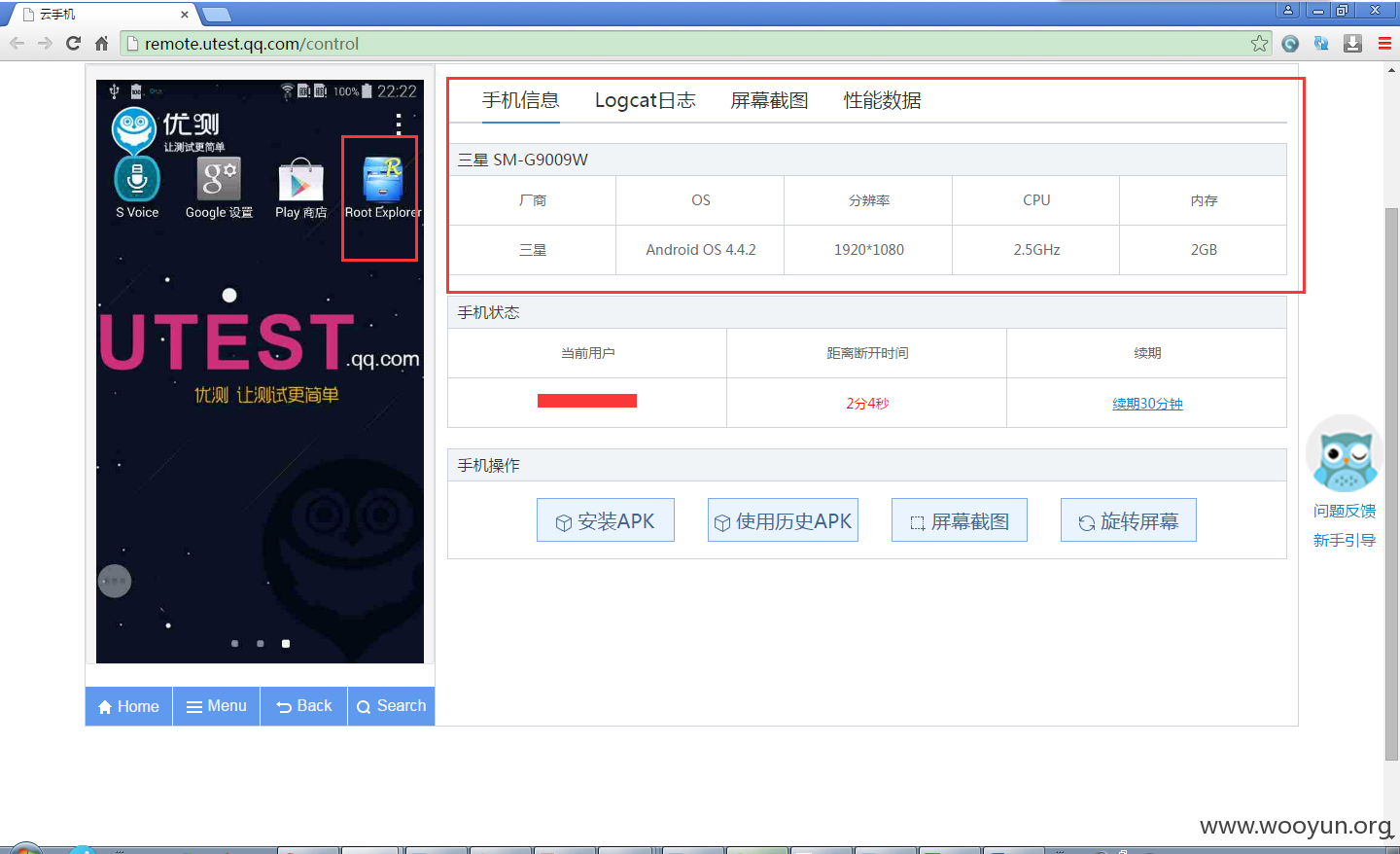Open the 问题反馈 feedback link
Image resolution: width=1400 pixels, height=854 pixels.
(x=1345, y=511)
